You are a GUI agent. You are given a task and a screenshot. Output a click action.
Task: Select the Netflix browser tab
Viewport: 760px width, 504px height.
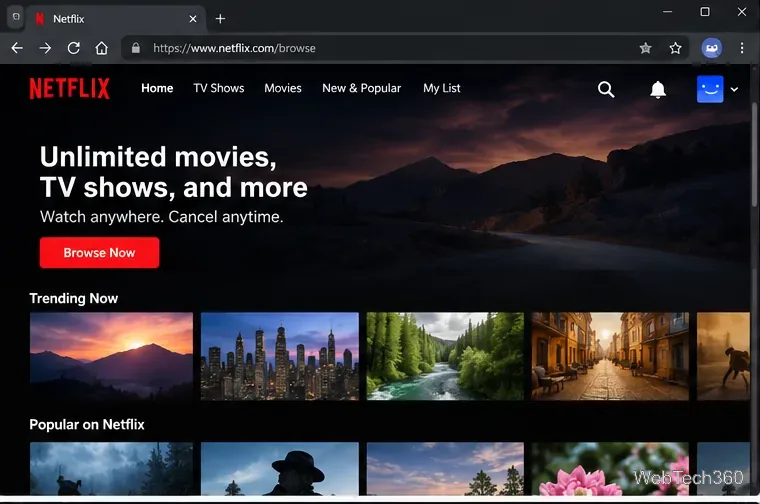point(115,19)
